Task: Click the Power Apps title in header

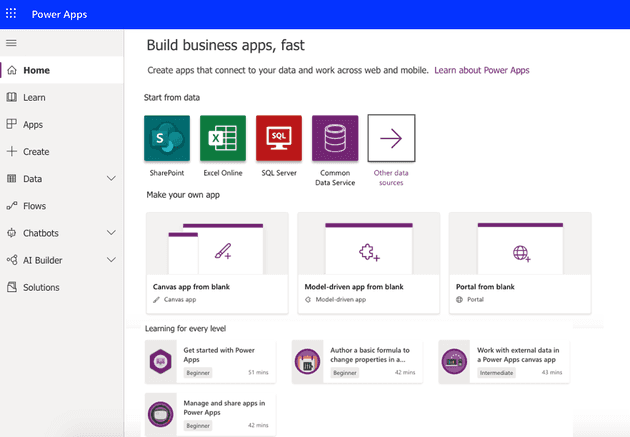Action: (59, 14)
